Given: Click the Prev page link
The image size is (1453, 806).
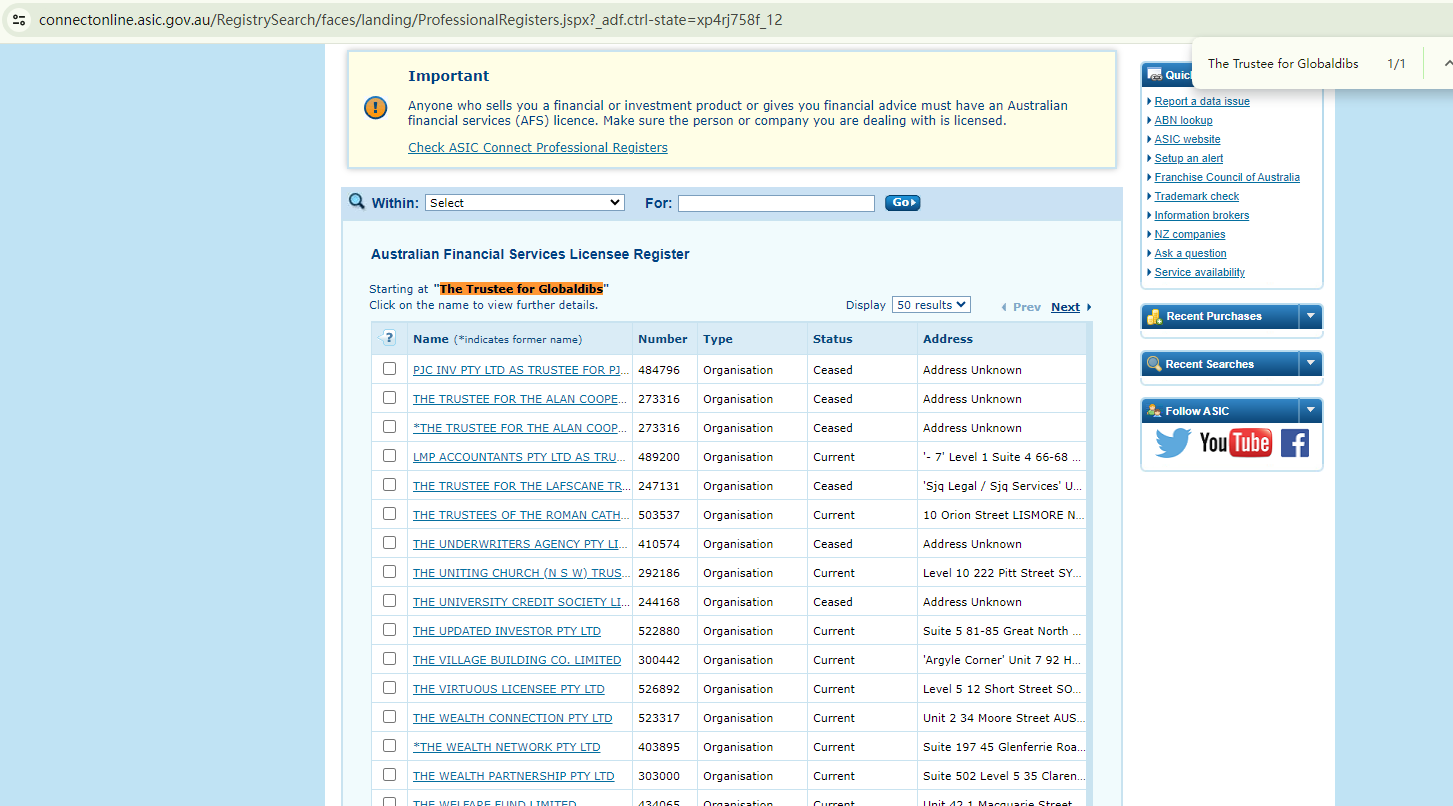Looking at the screenshot, I should [x=1027, y=307].
